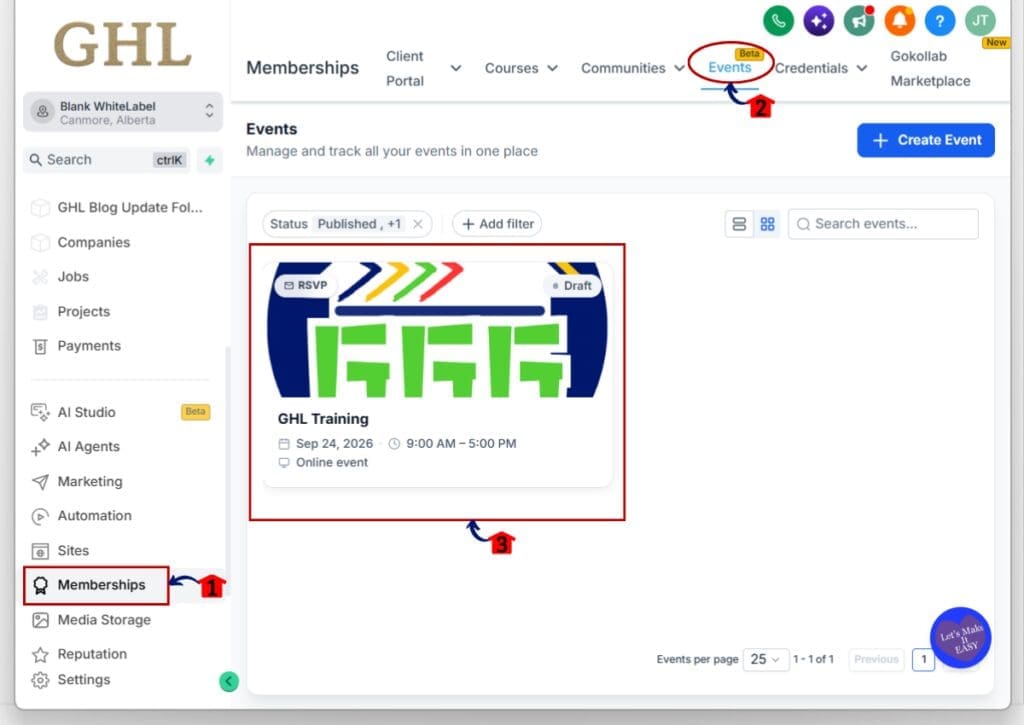This screenshot has height=725, width=1024.
Task: Select the Events tab
Action: point(729,67)
